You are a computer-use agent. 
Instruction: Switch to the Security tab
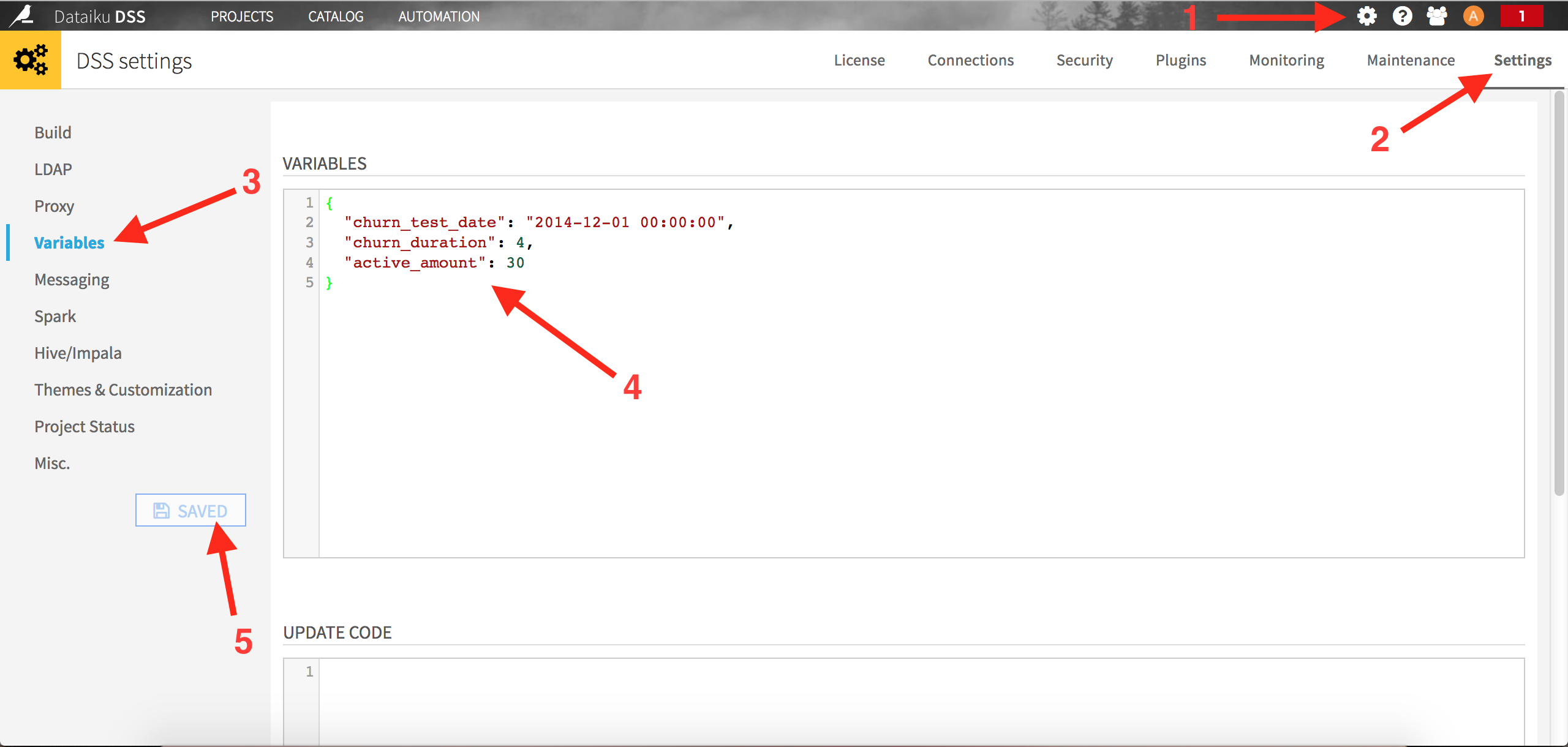coord(1084,59)
